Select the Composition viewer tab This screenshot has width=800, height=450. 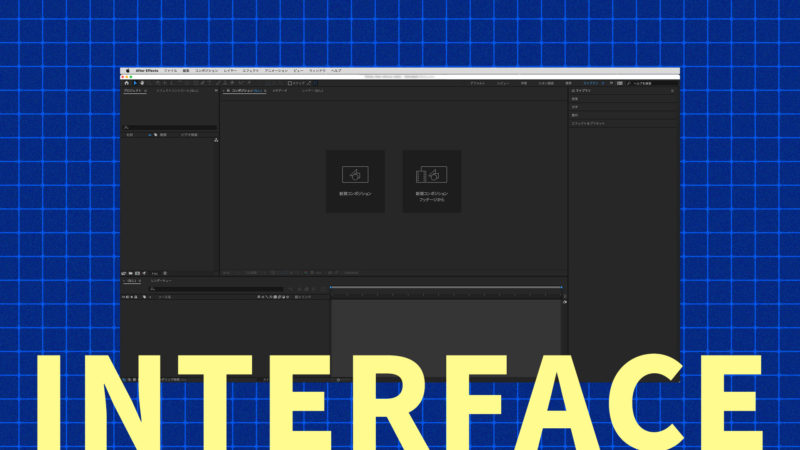[247, 91]
